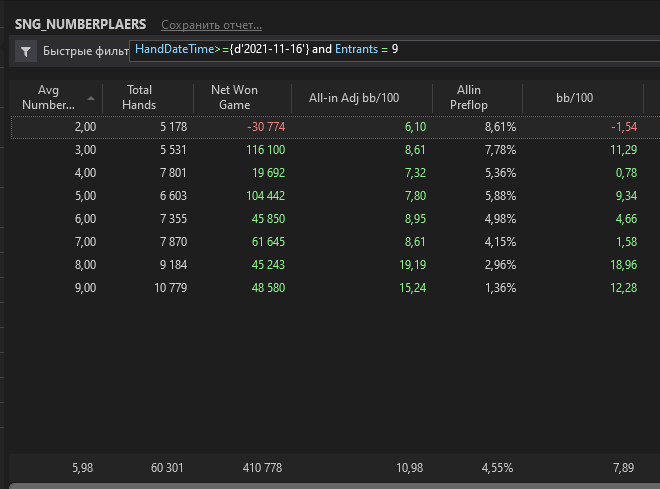The width and height of the screenshot is (660, 489).
Task: Select the row with 116 100 net won
Action: (335, 150)
